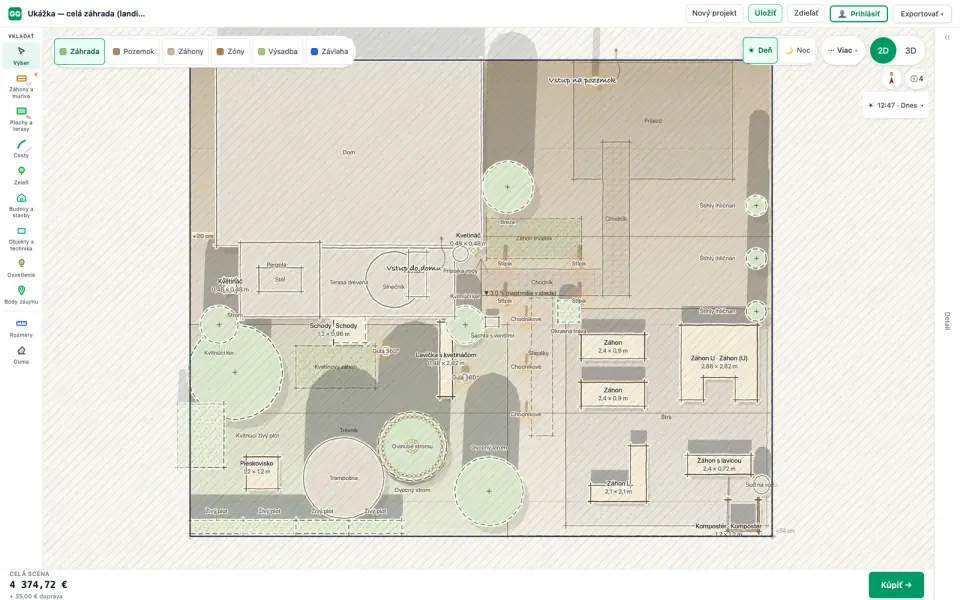The height and width of the screenshot is (600, 960).
Task: Select the Výber selection tool
Action: (21, 55)
